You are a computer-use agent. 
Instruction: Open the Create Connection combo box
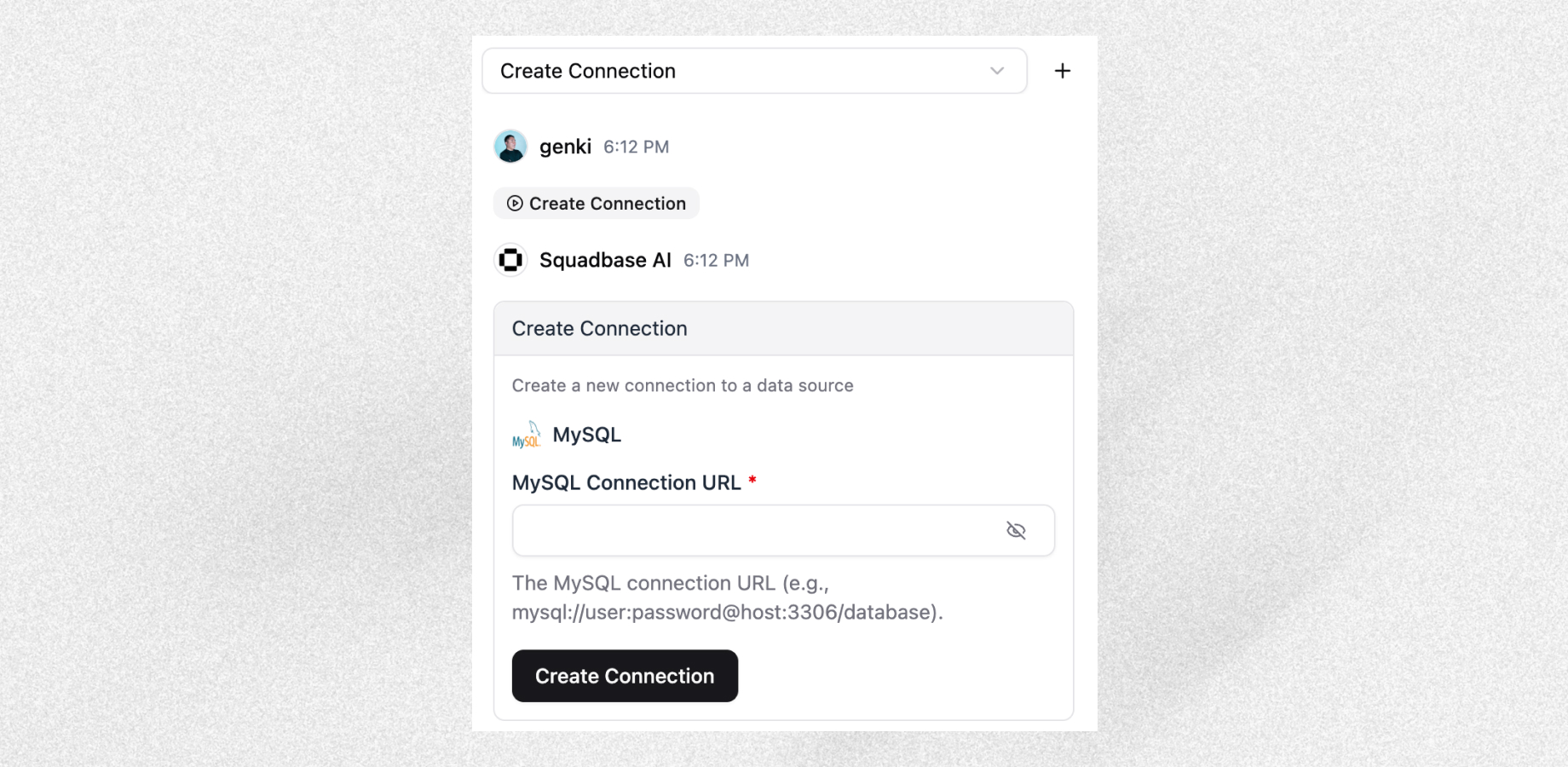[x=754, y=71]
